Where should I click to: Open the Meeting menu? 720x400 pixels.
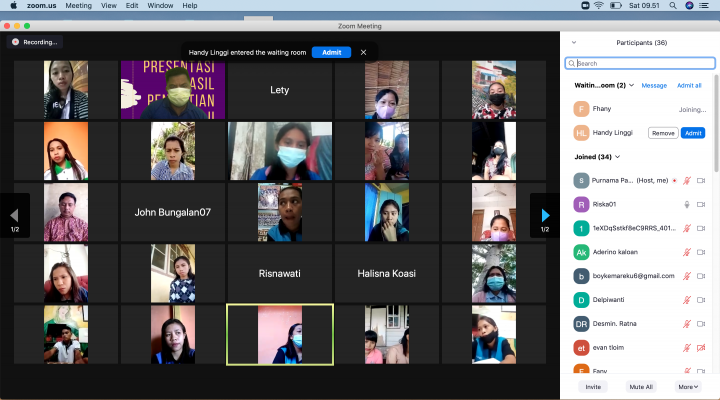pyautogui.click(x=79, y=6)
